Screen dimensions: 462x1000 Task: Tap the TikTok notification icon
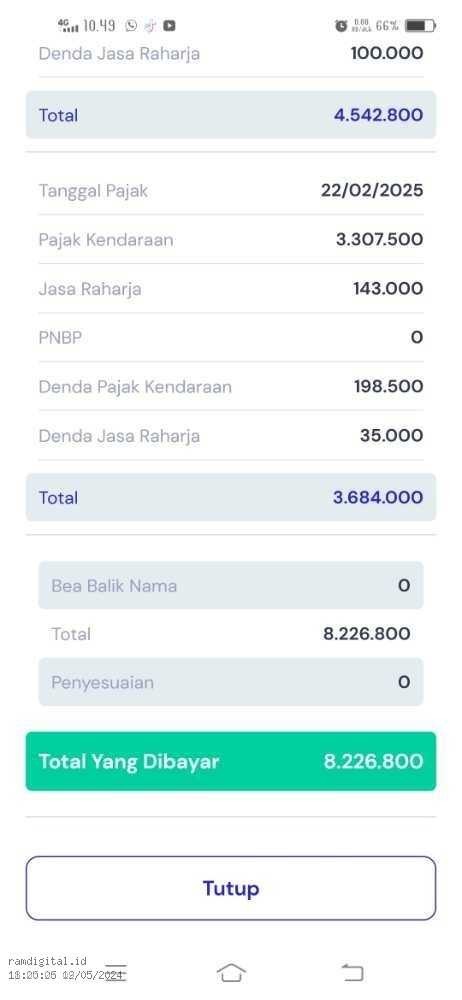pyautogui.click(x=151, y=26)
